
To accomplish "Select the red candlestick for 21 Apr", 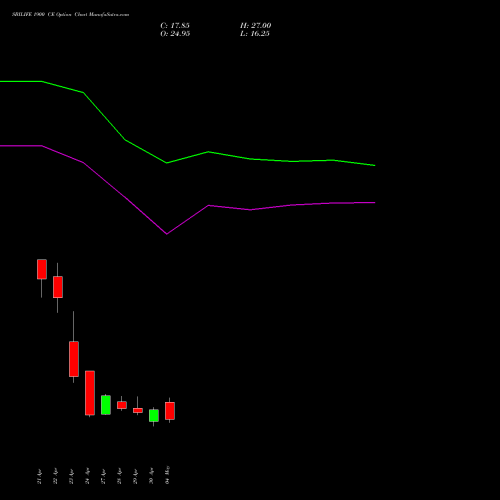I will (42, 269).
